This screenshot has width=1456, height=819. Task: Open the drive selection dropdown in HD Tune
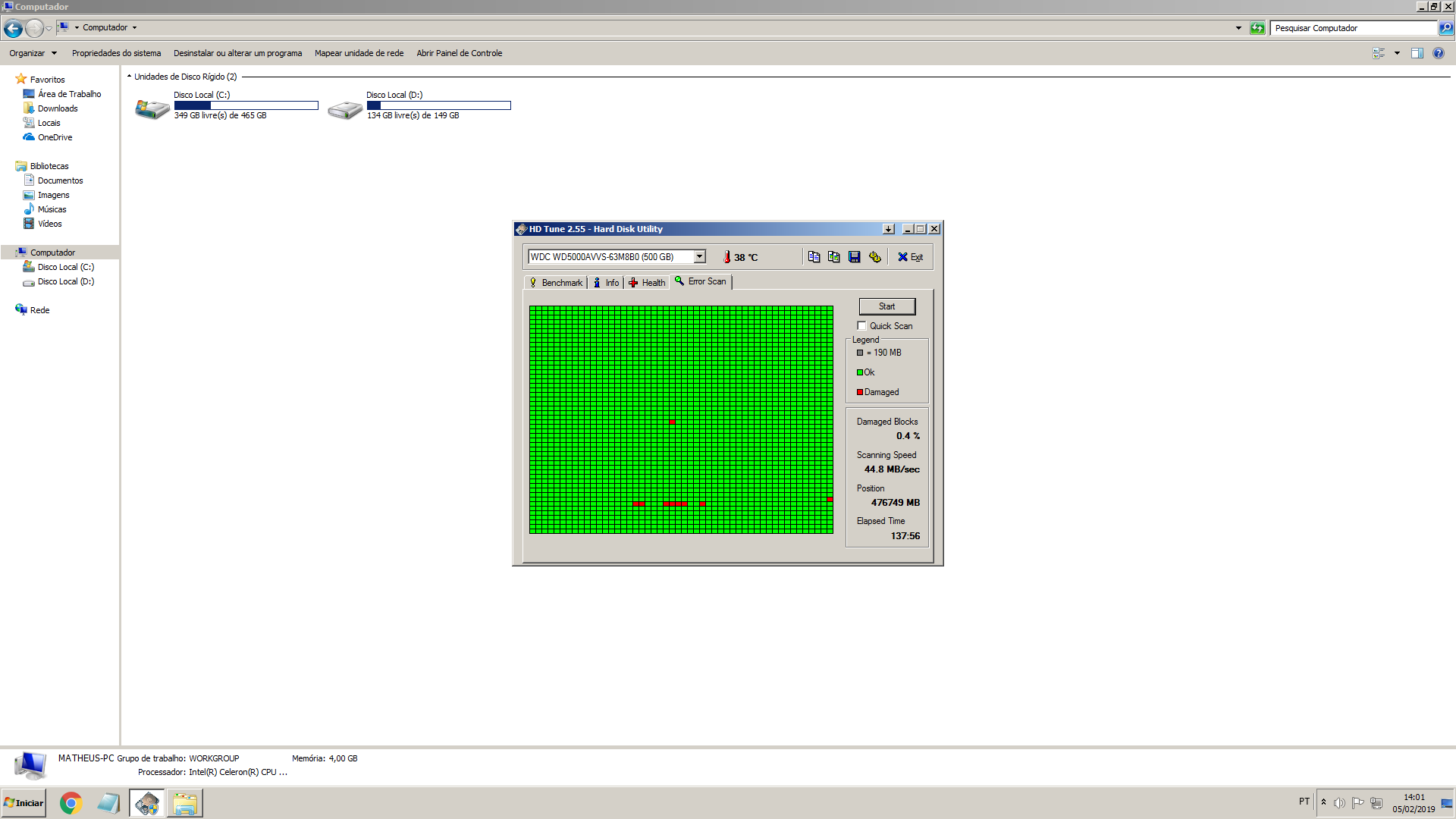[x=700, y=257]
